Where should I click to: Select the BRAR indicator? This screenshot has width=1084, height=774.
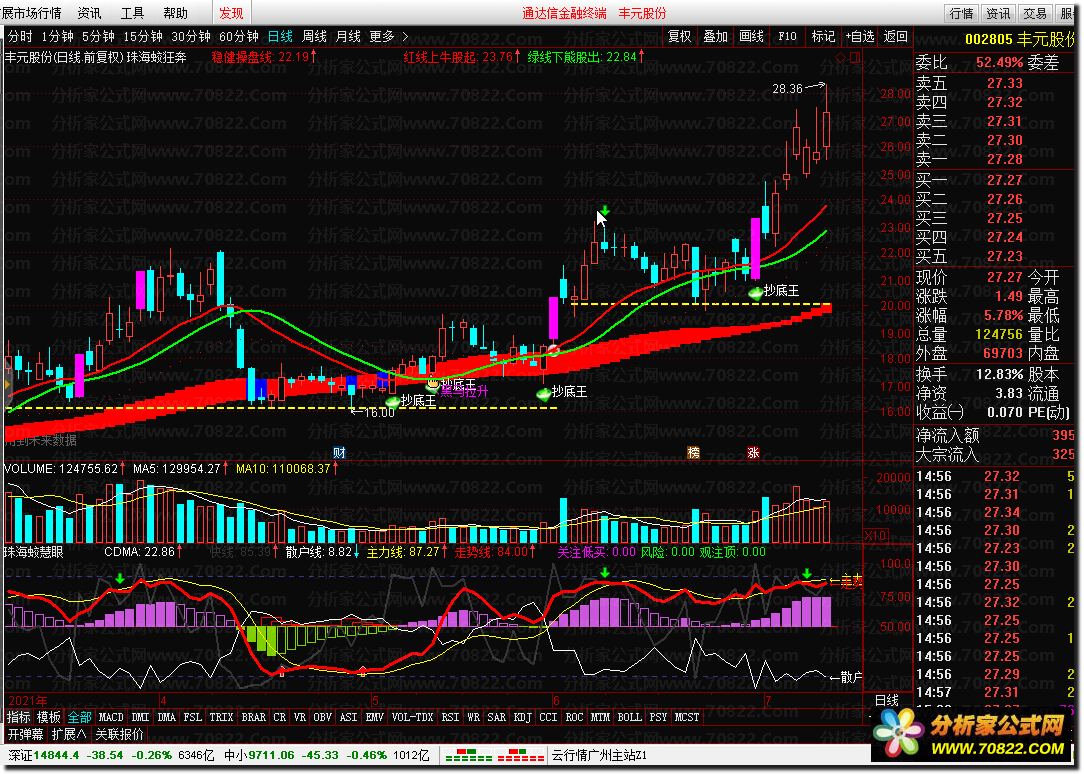pyautogui.click(x=253, y=717)
